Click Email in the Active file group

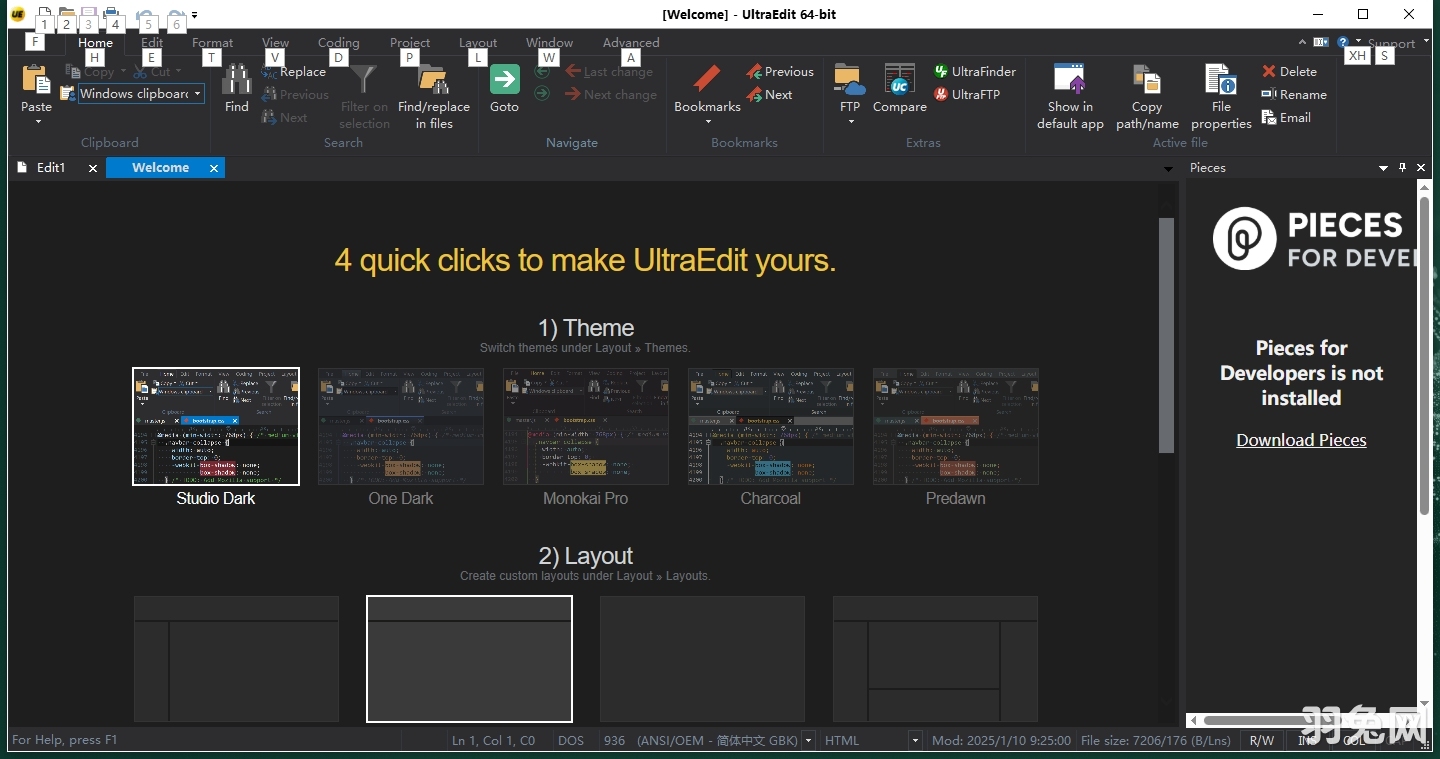[1290, 117]
